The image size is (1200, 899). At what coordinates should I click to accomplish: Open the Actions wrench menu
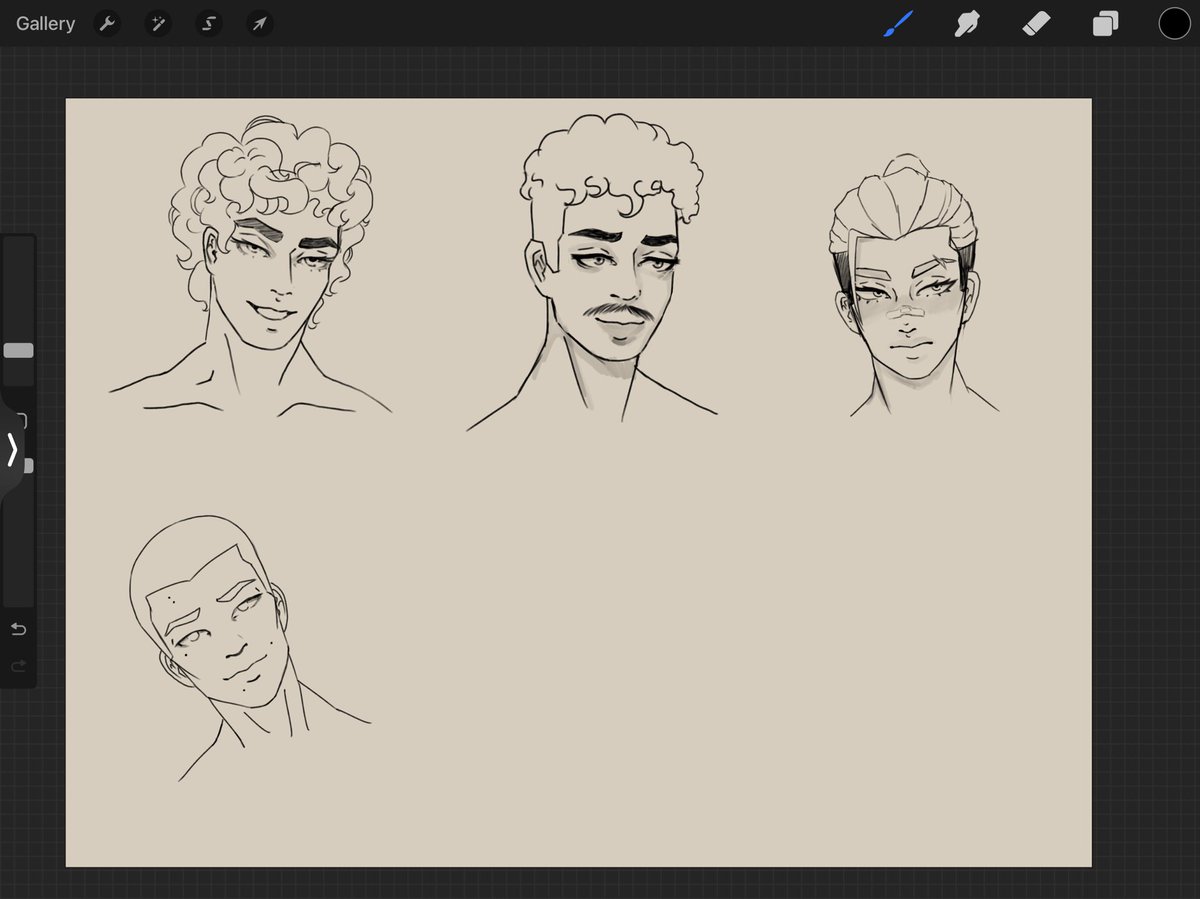pos(107,23)
